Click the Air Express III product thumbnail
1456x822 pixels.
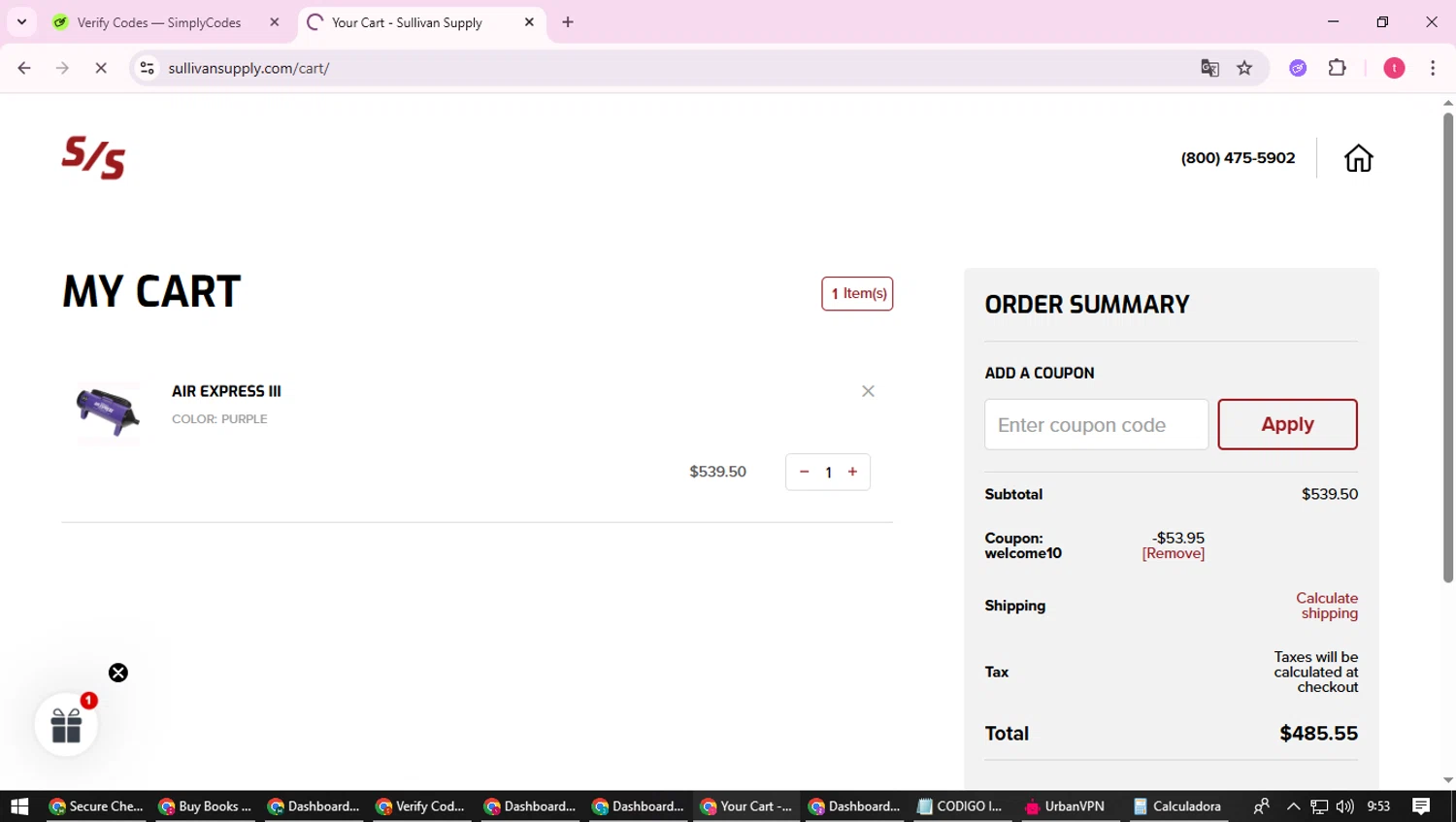pos(108,411)
